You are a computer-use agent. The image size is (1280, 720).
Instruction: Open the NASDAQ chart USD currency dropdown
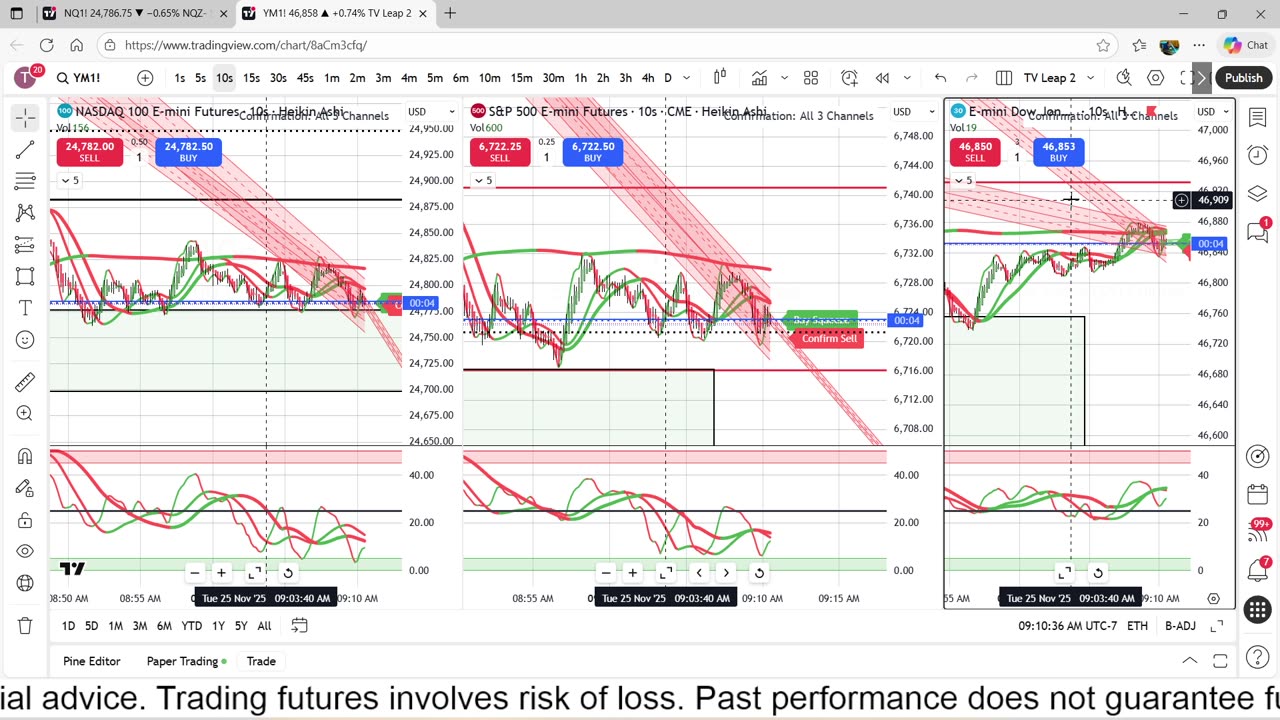(x=431, y=112)
